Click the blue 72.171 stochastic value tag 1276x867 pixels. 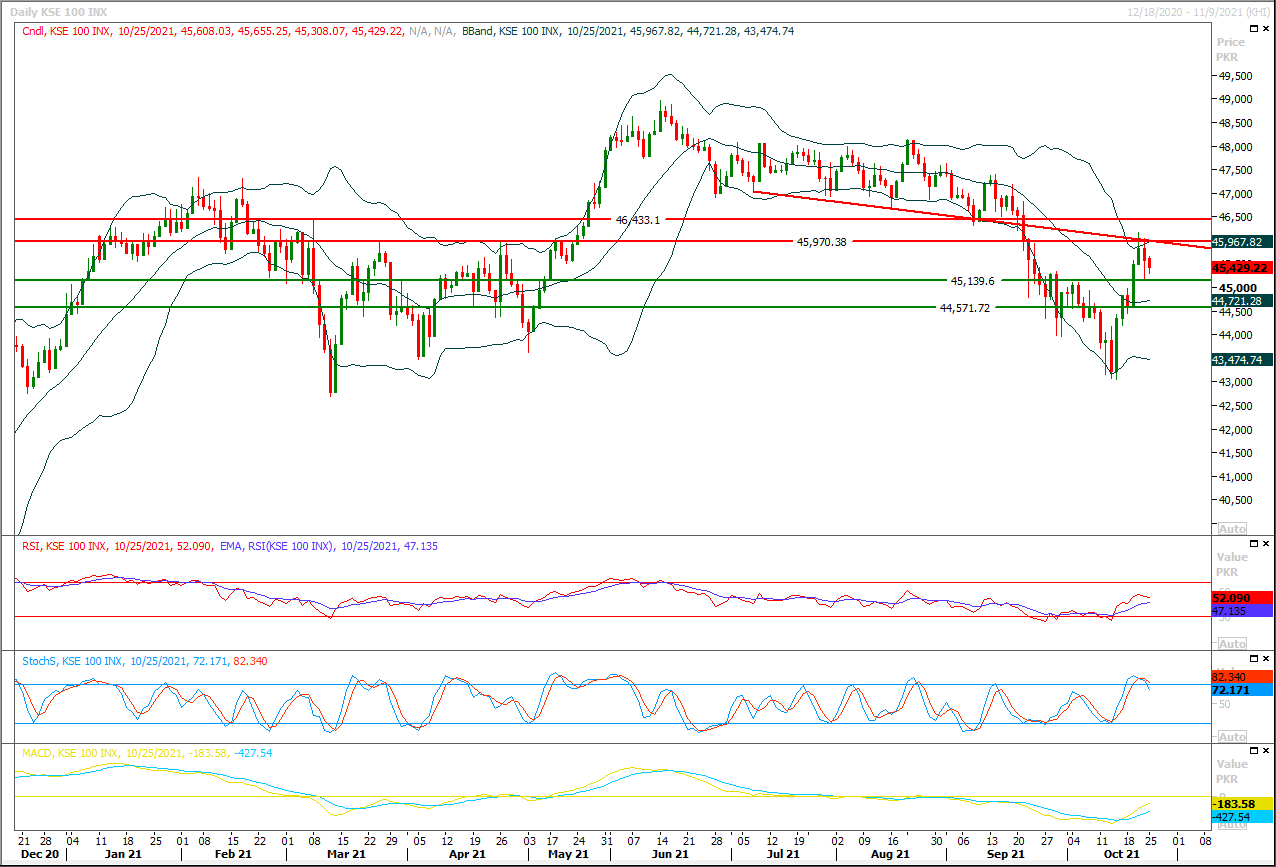1241,690
